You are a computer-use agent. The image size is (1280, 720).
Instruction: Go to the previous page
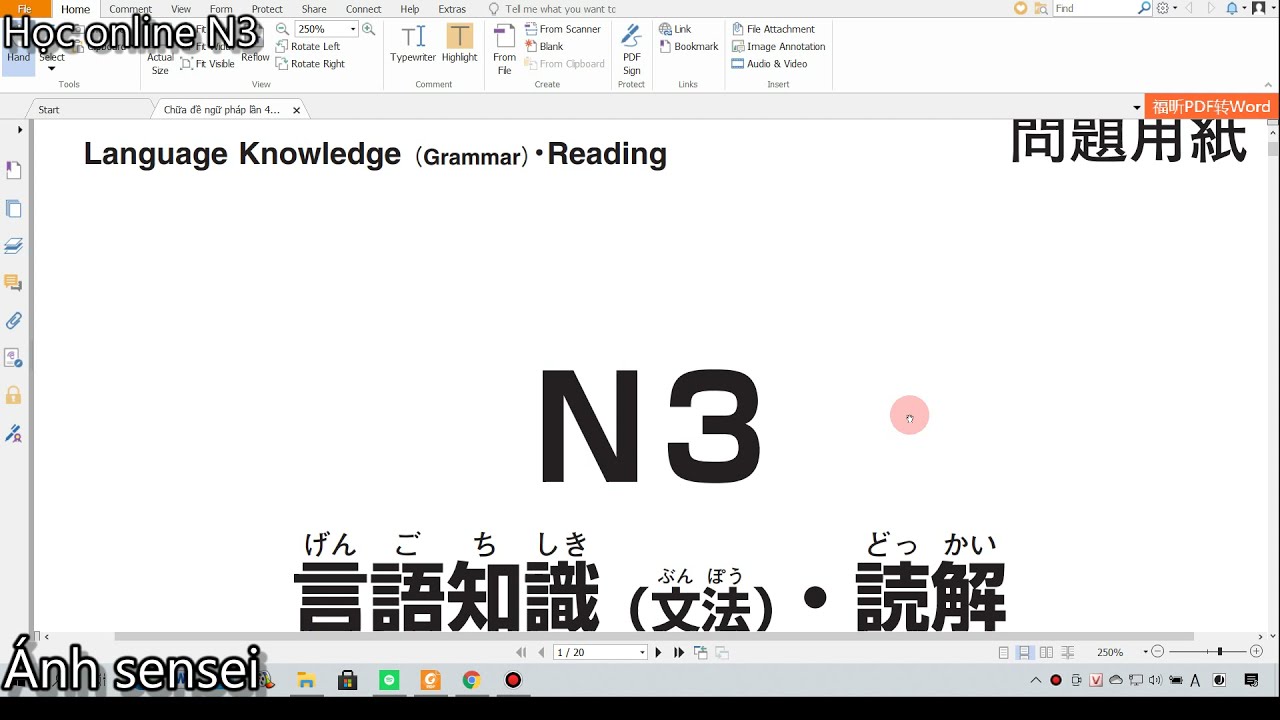click(x=541, y=652)
